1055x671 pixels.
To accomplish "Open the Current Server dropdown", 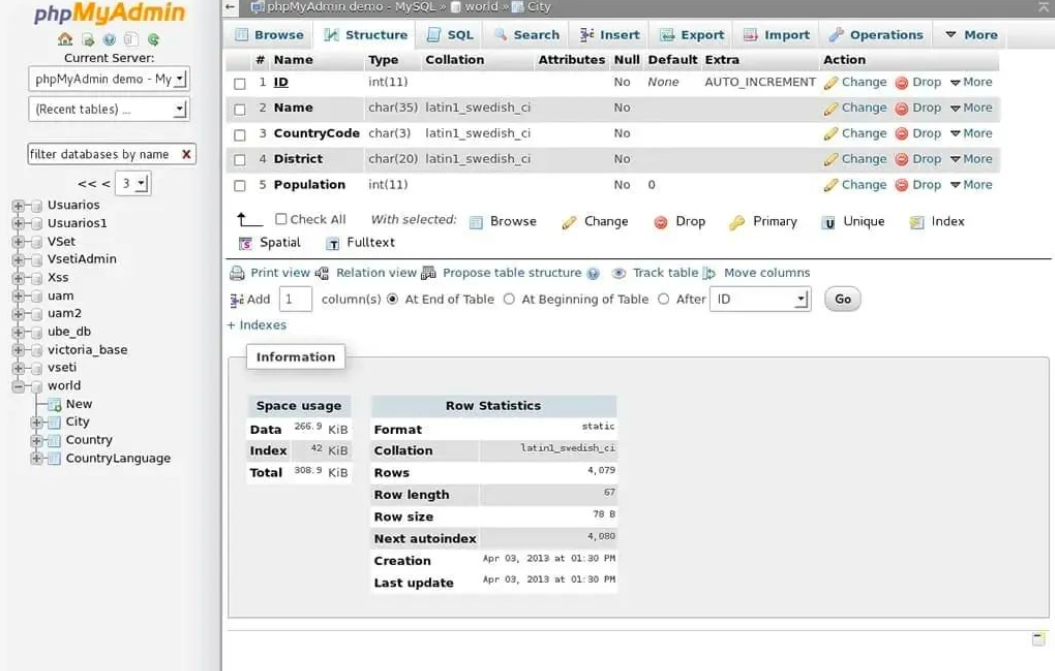I will 108,79.
